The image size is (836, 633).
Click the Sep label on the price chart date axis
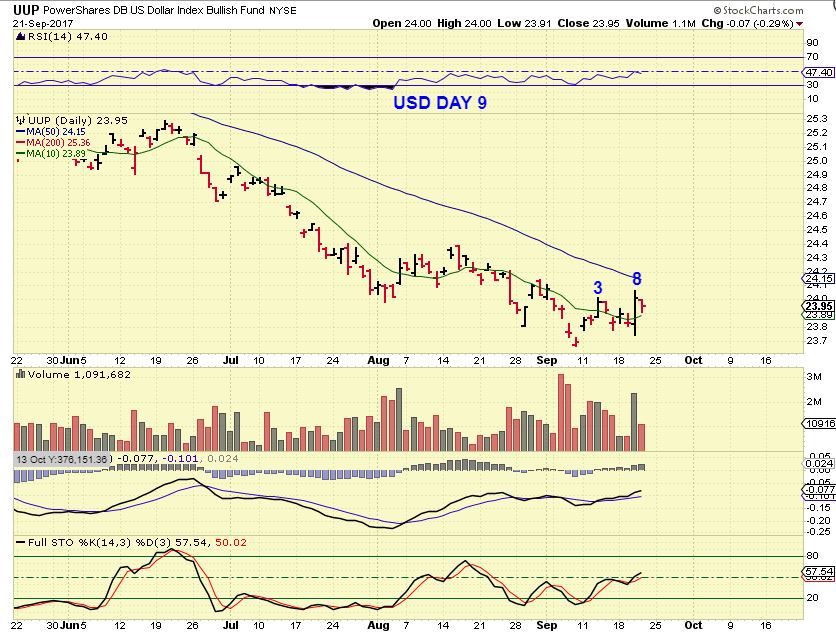[x=546, y=360]
